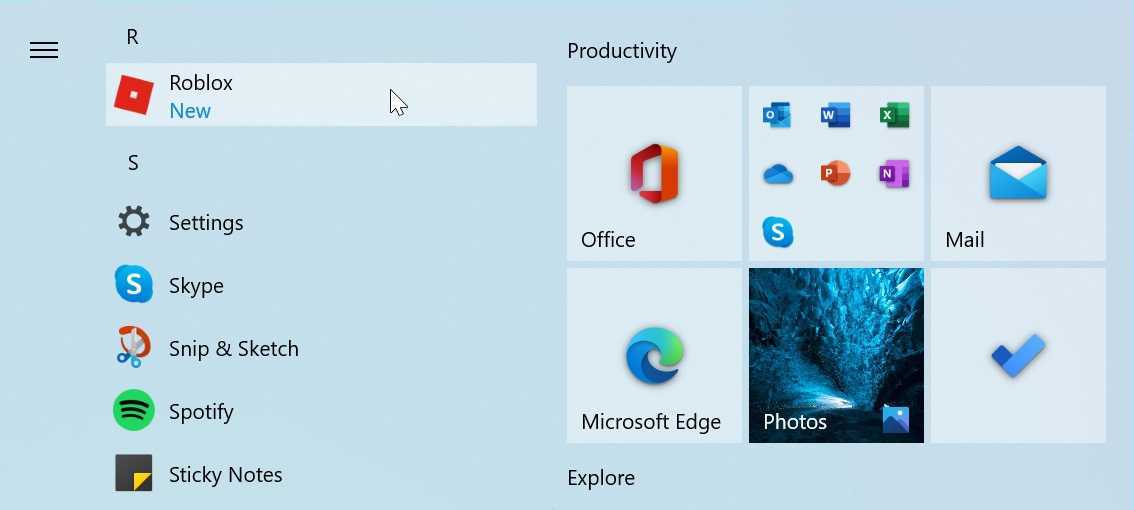
Task: Click the letter S section header
Action: click(x=133, y=162)
